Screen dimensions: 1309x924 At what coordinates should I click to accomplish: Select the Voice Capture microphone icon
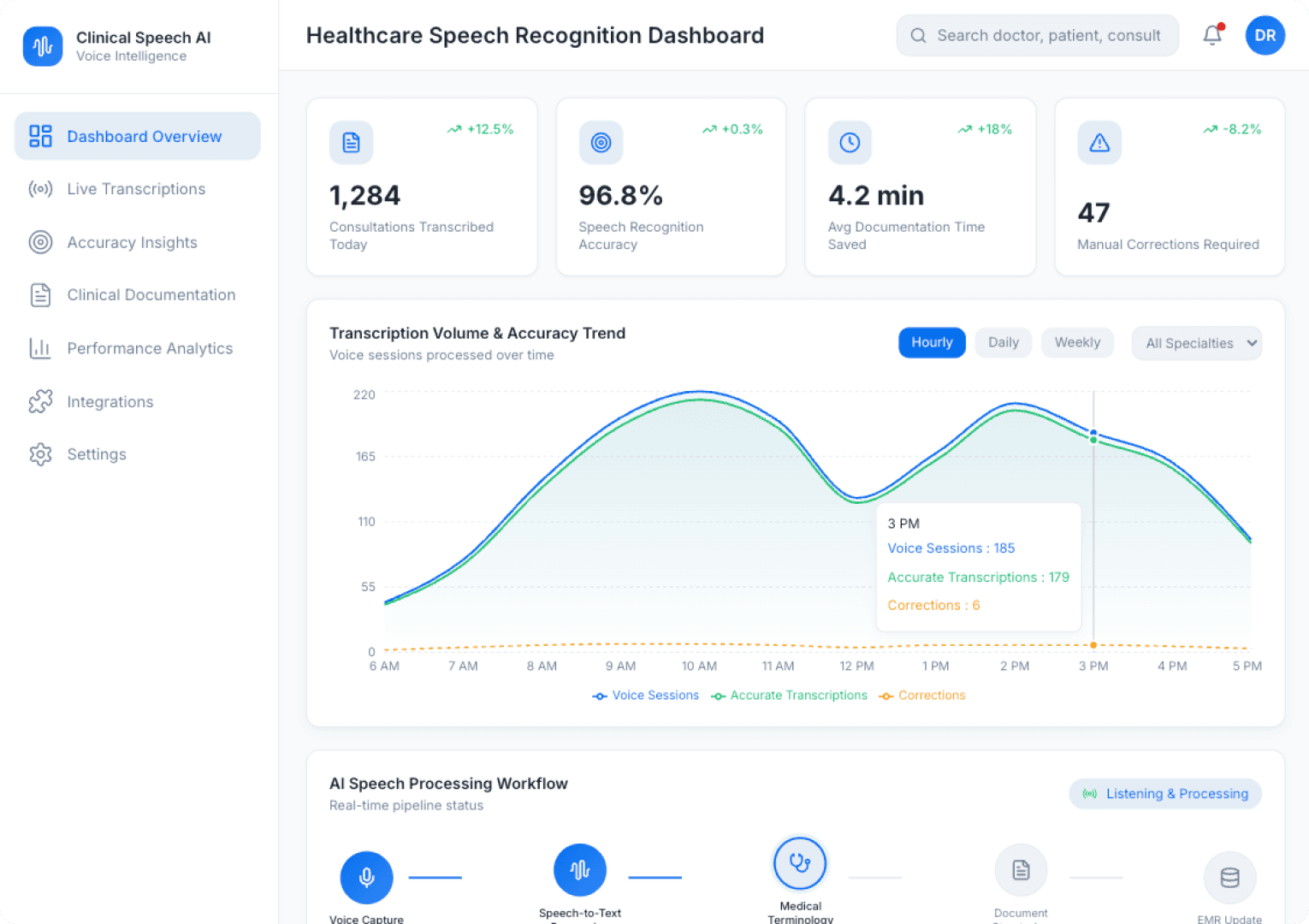pyautogui.click(x=366, y=877)
